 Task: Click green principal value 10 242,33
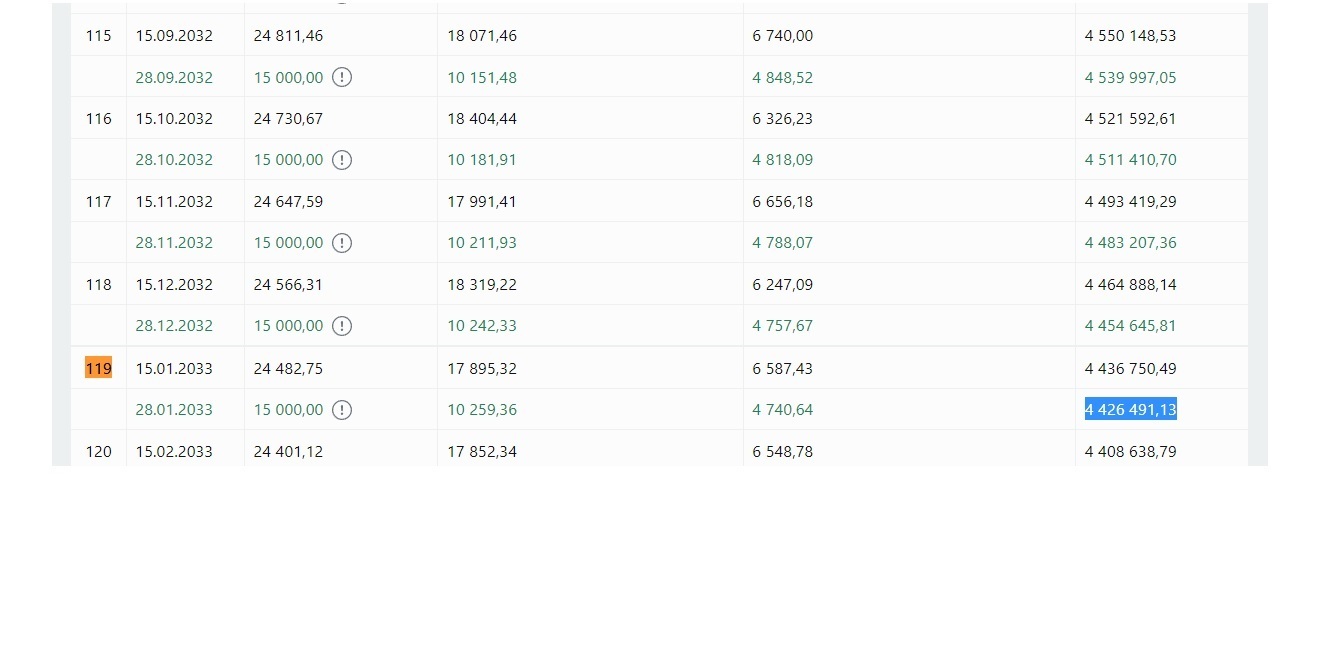pos(482,326)
